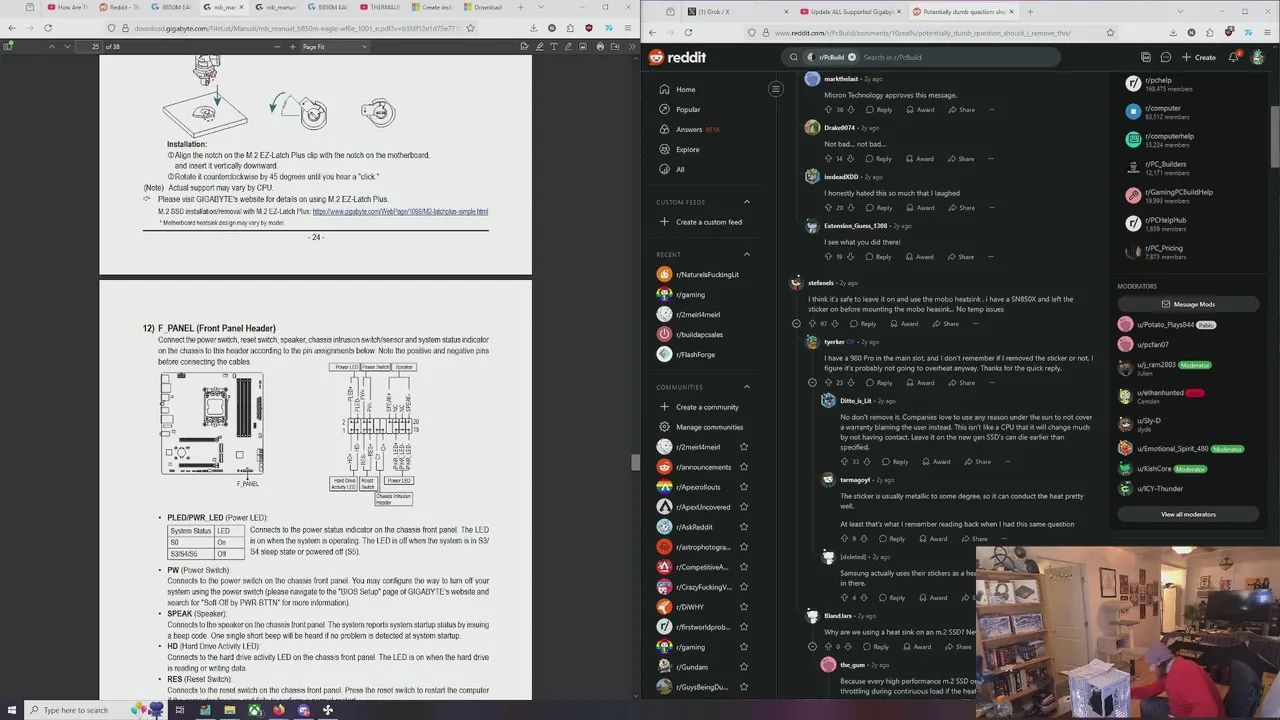Open the More options menu on the Drake0074 comment
Screen dimensions: 1280x720
991,159
